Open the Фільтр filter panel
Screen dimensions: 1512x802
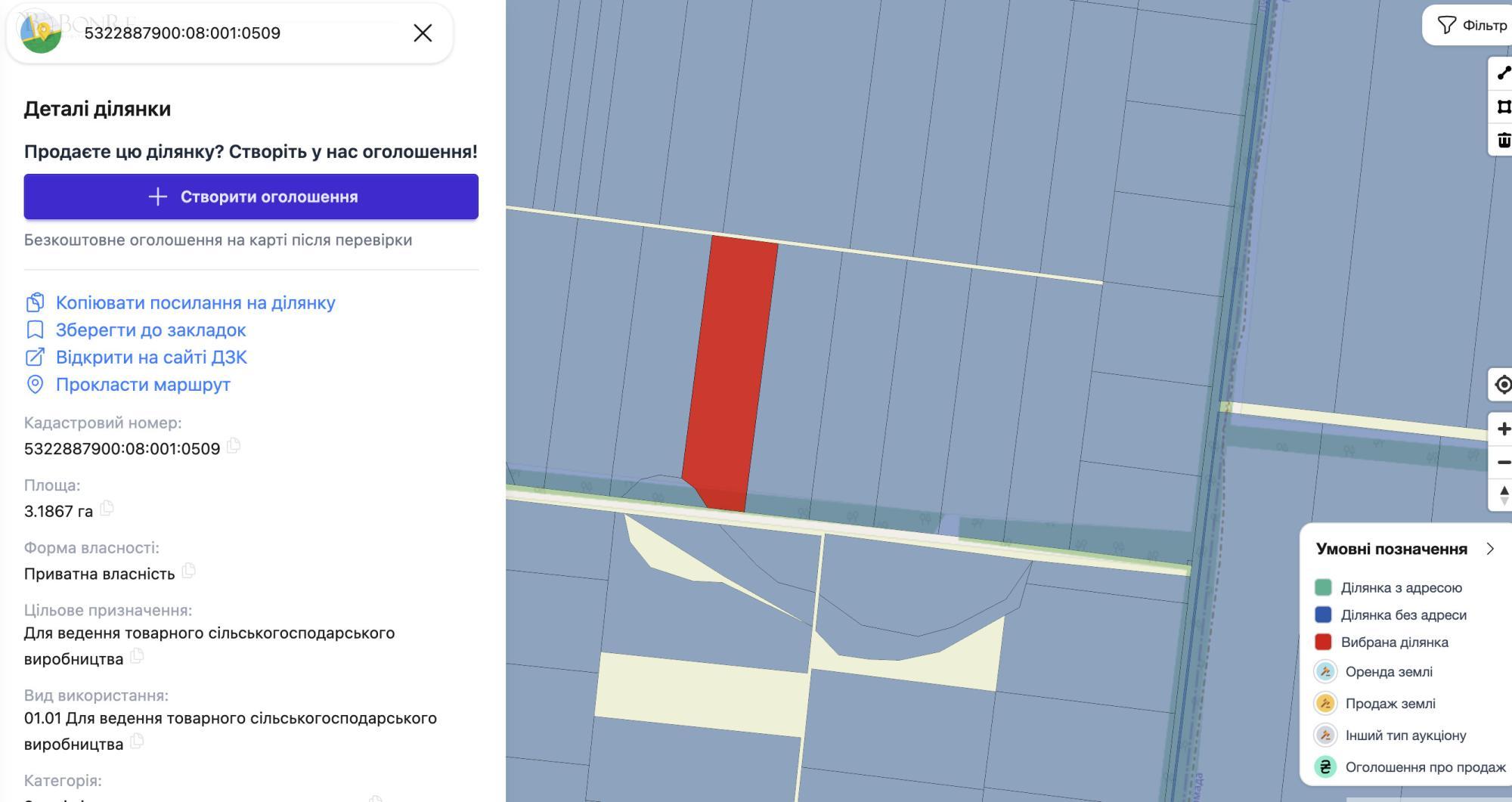(x=1471, y=26)
